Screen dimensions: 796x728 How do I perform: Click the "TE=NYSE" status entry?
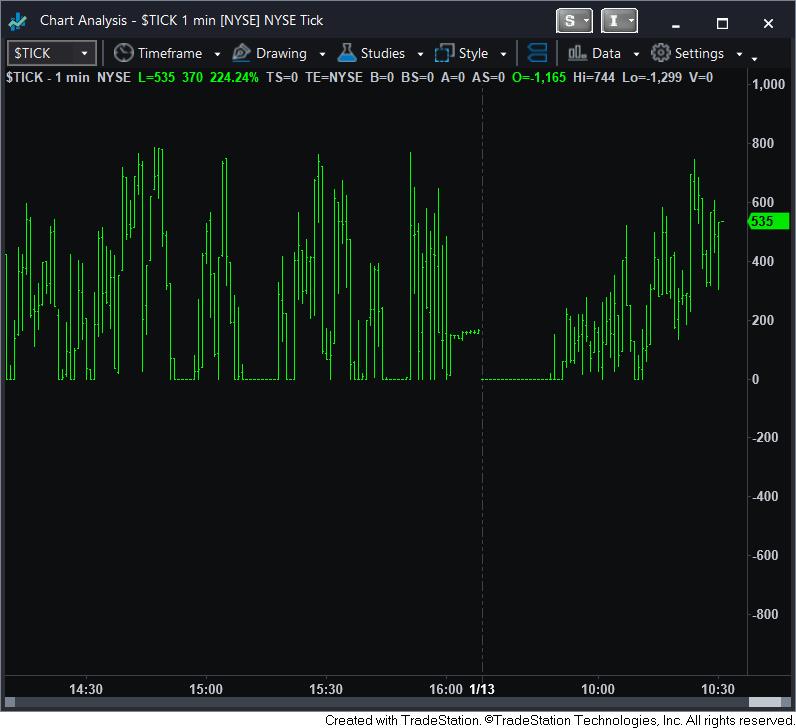click(x=334, y=77)
